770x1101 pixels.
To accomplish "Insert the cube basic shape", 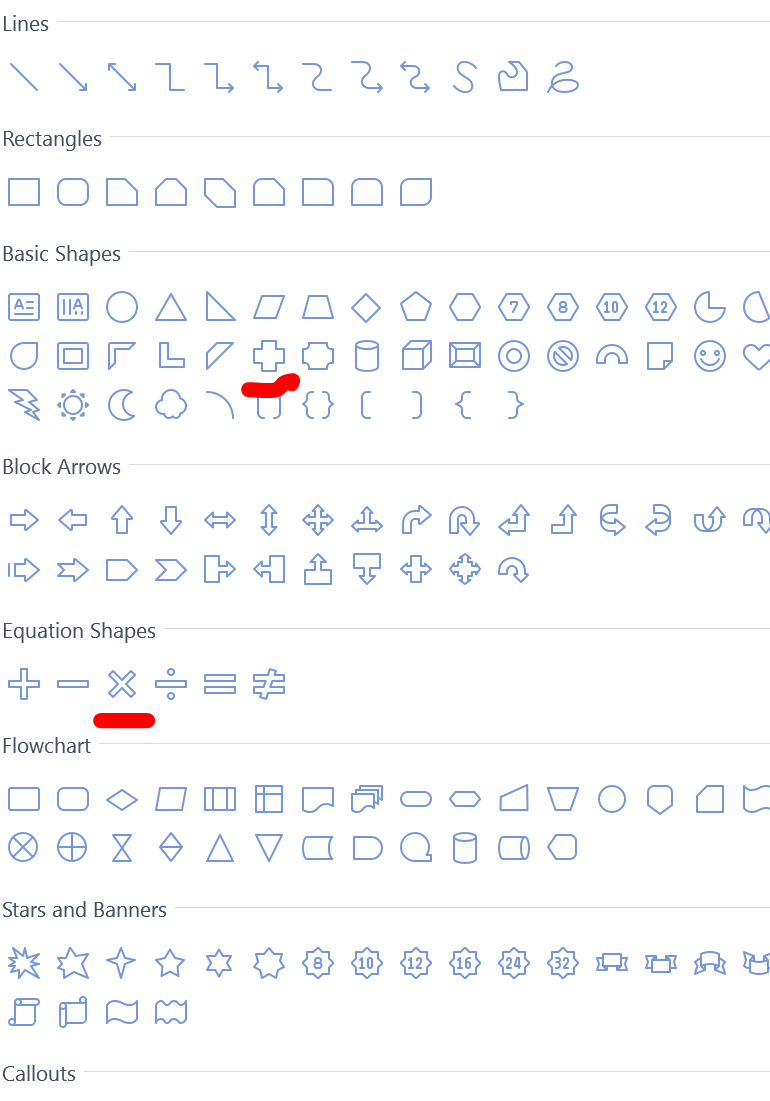I will tap(416, 356).
